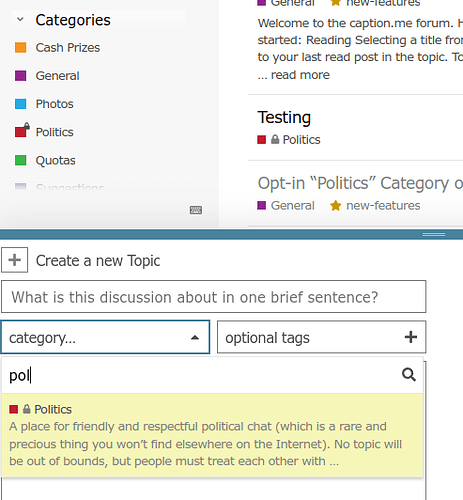This screenshot has height=500, width=463.
Task: Click the search magnifier in category filter
Action: pyautogui.click(x=409, y=375)
